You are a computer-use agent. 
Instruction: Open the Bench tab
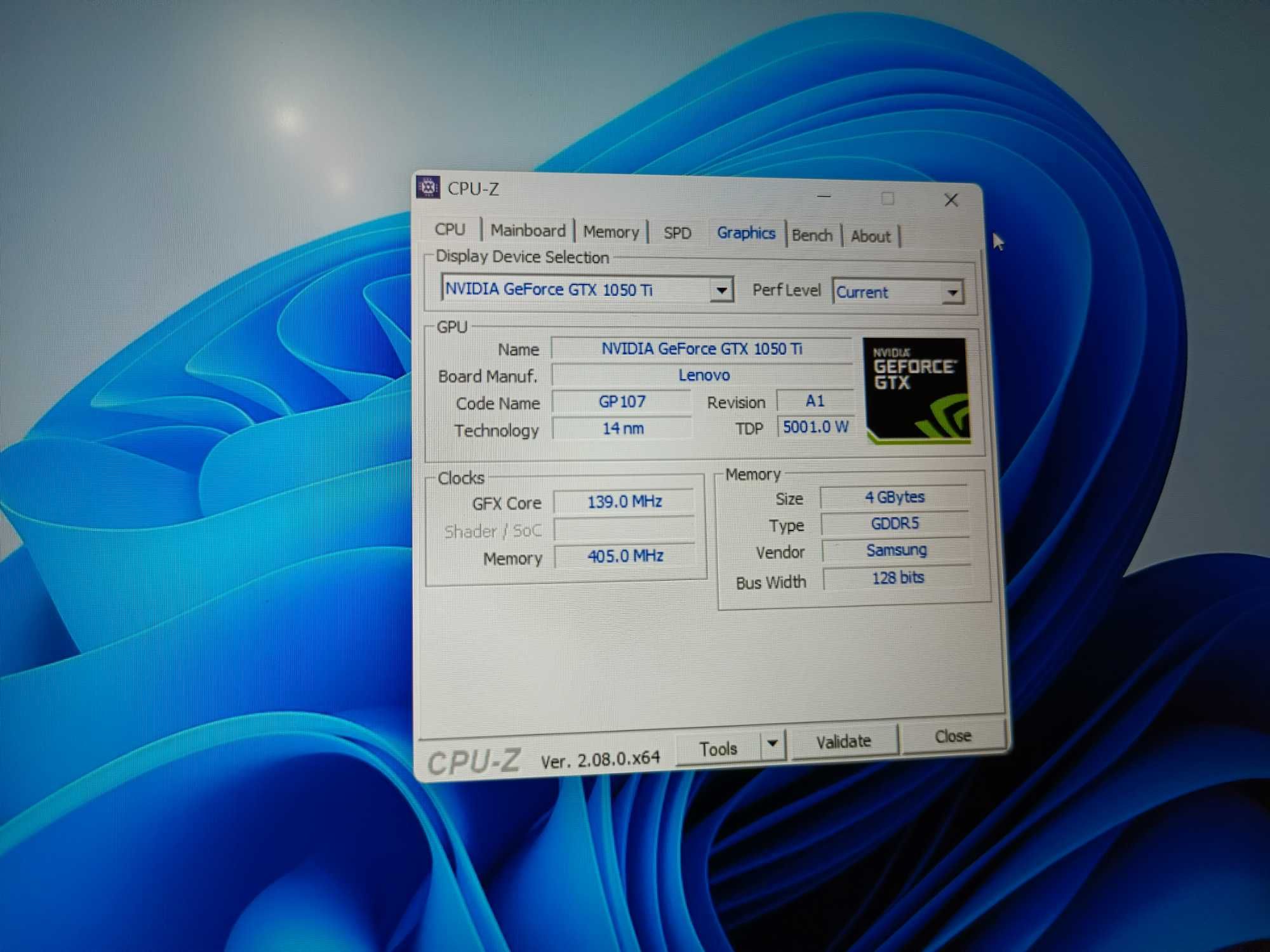tap(812, 235)
